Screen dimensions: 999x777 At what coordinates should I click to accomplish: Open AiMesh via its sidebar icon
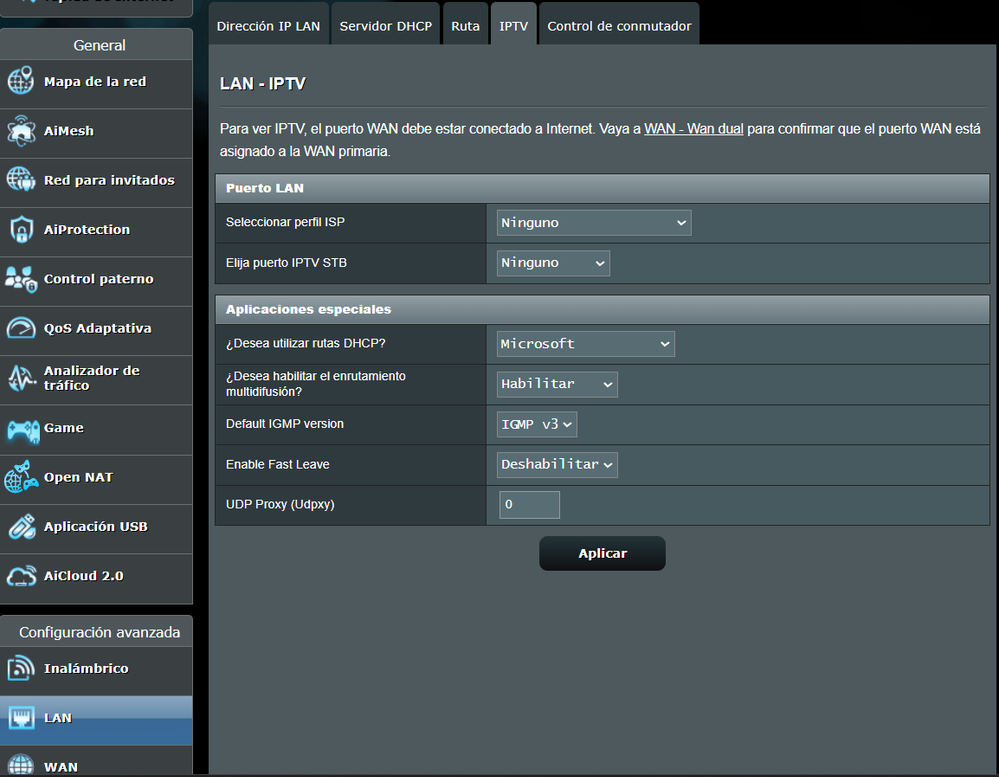click(x=21, y=131)
